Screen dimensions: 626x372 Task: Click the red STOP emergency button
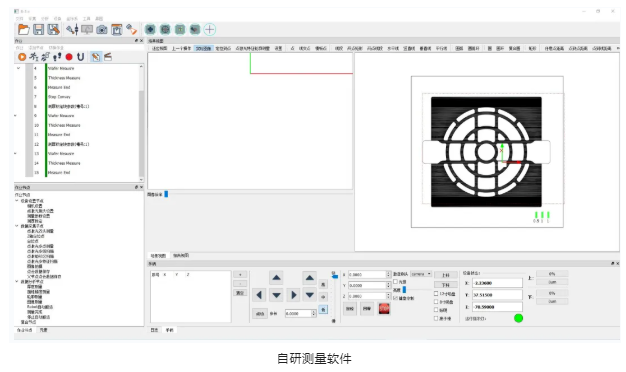coord(384,309)
